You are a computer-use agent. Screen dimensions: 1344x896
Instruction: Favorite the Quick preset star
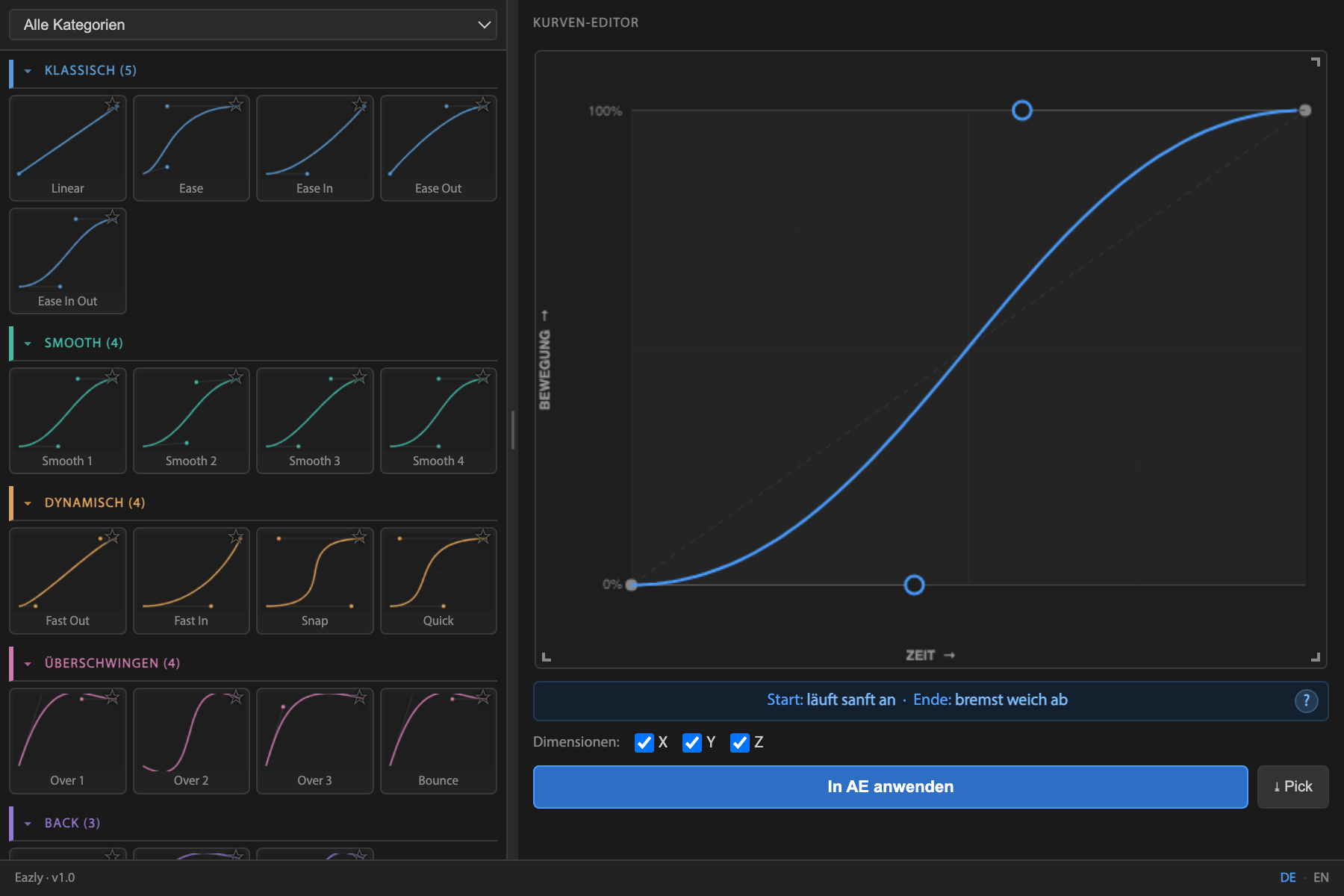[483, 536]
